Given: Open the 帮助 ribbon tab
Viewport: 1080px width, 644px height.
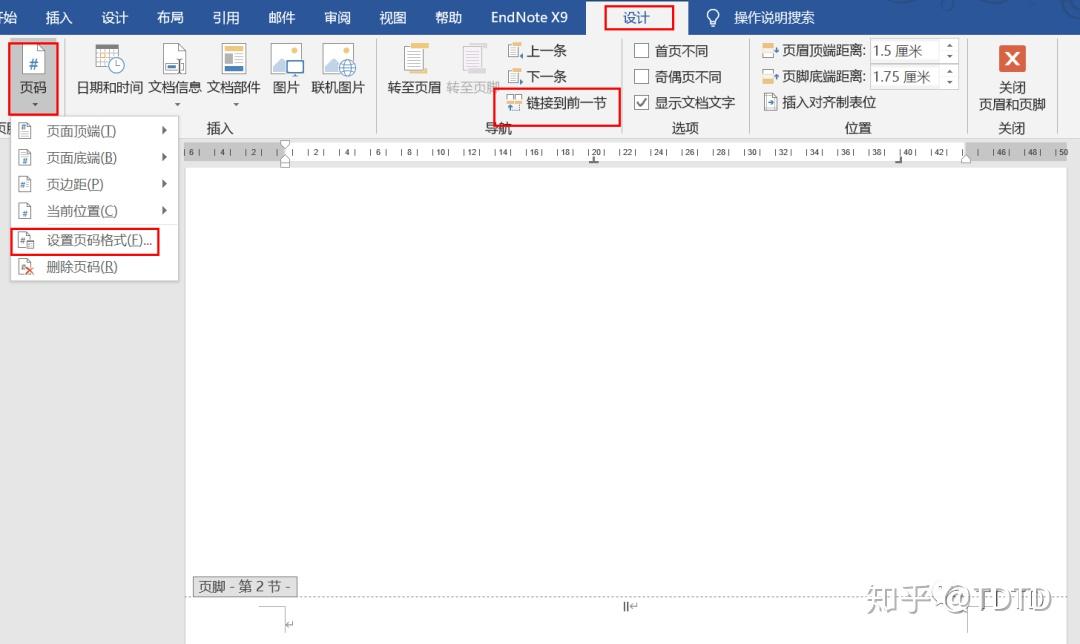Looking at the screenshot, I should pyautogui.click(x=448, y=17).
